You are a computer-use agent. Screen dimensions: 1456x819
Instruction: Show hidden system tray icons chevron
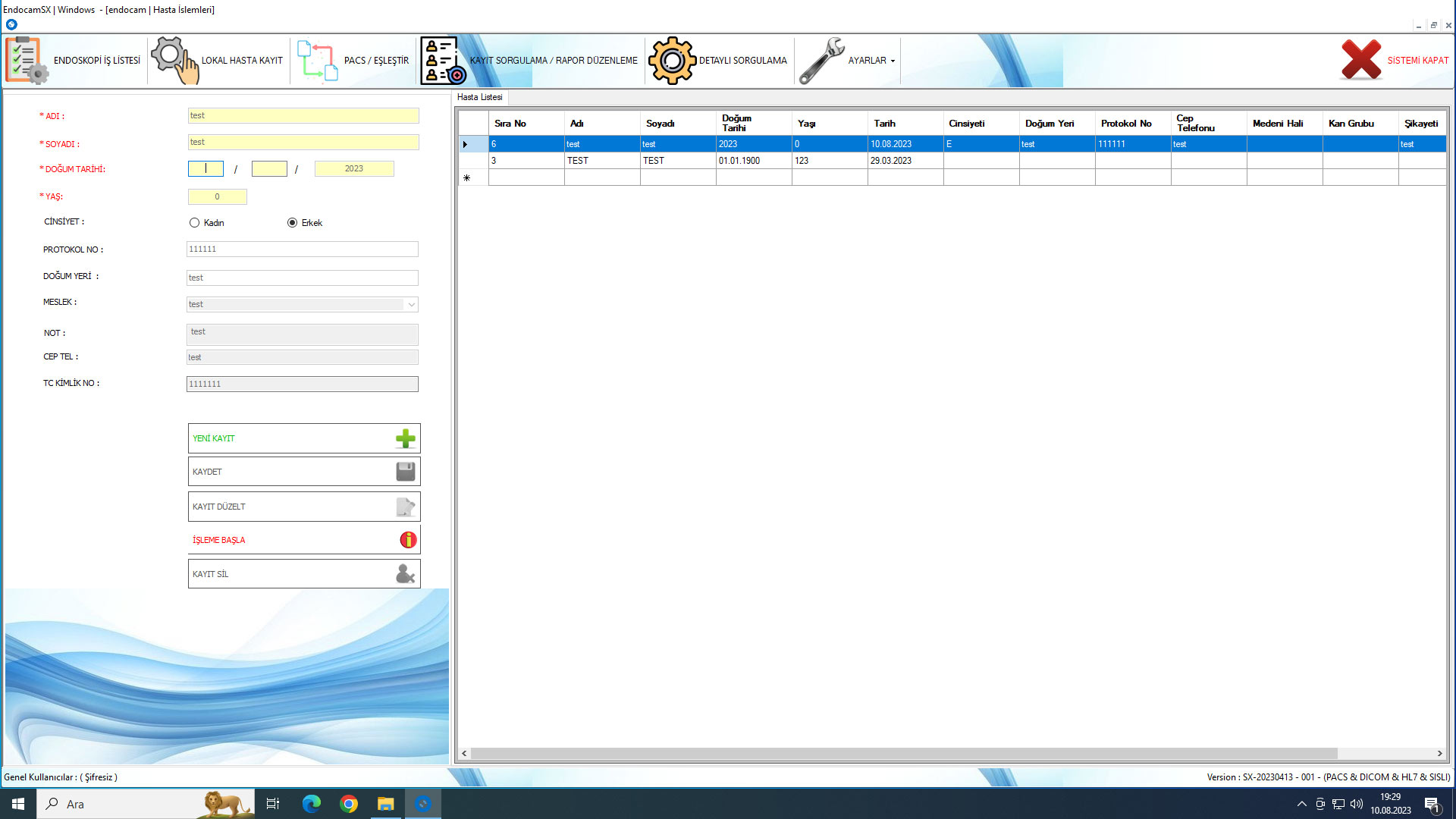(1302, 804)
